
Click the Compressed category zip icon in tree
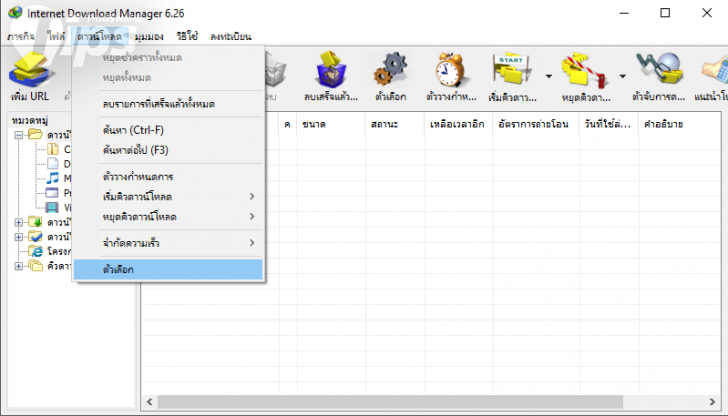(52, 149)
